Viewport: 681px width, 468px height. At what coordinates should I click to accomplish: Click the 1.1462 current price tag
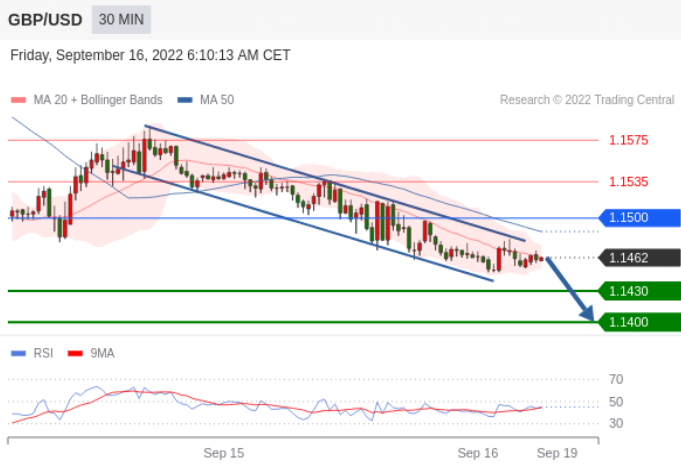pyautogui.click(x=640, y=258)
